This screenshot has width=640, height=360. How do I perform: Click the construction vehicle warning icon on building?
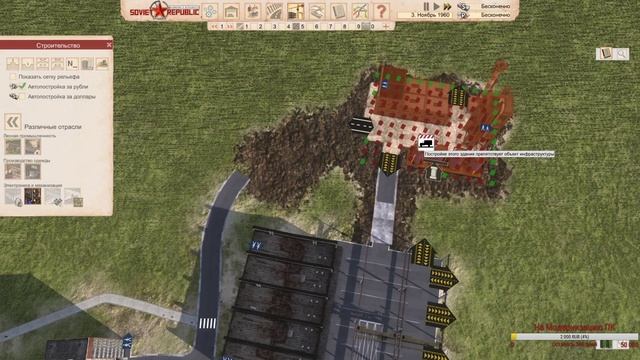pos(426,142)
